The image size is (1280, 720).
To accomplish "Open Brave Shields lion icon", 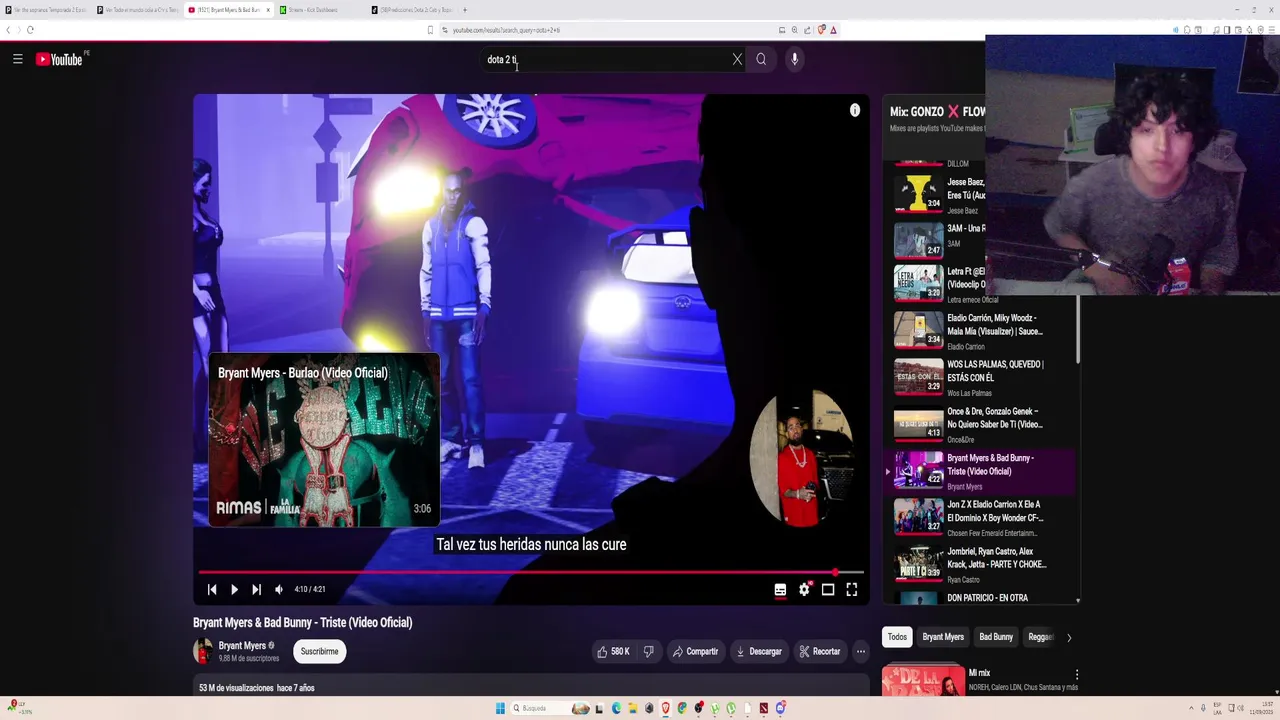I will (822, 30).
